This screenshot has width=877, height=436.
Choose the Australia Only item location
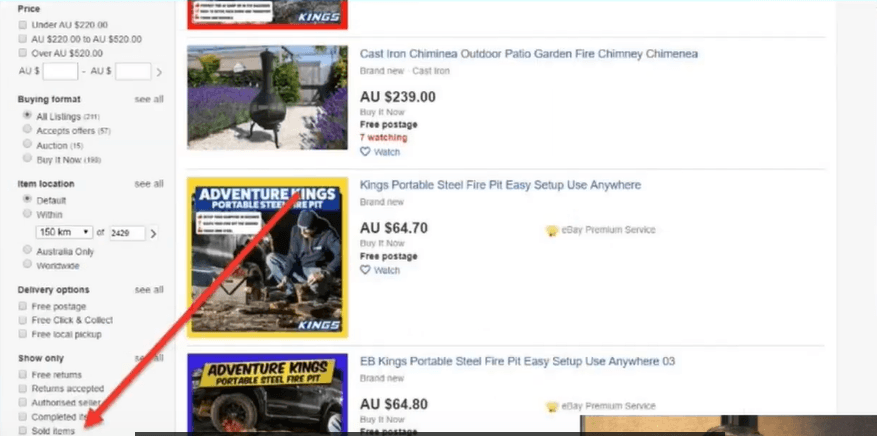[x=27, y=250]
